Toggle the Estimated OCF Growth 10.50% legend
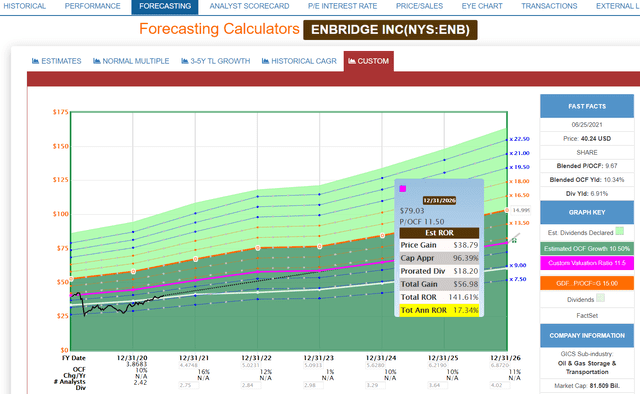 coord(587,248)
